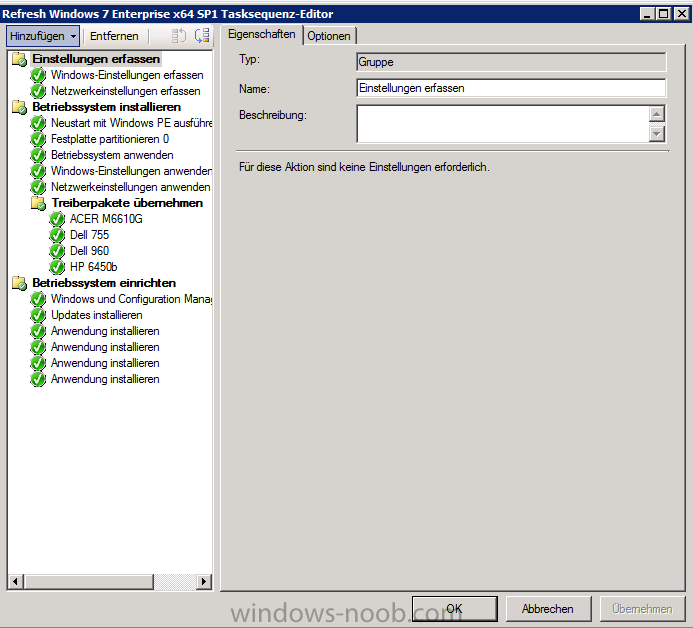The height and width of the screenshot is (628, 693).
Task: Click the Entfernen toolbar button
Action: (114, 36)
